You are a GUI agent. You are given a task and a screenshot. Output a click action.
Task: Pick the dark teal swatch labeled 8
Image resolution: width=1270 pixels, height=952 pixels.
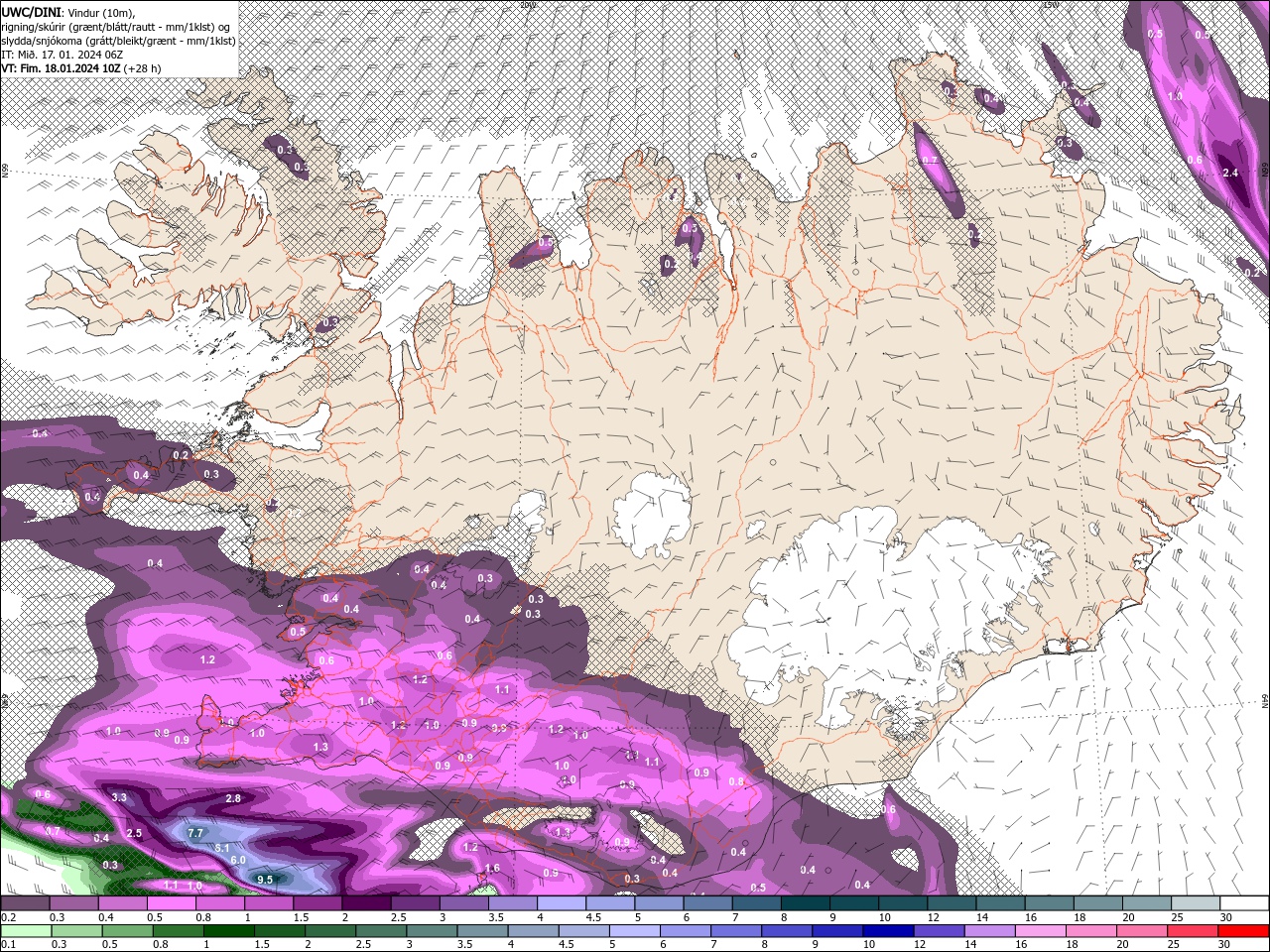(805, 903)
